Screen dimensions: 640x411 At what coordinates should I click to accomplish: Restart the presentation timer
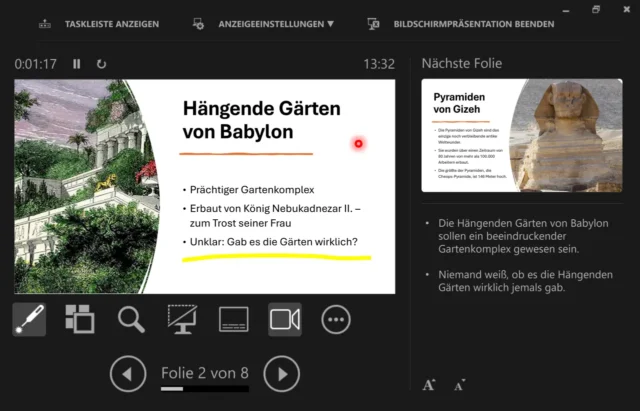pos(101,64)
